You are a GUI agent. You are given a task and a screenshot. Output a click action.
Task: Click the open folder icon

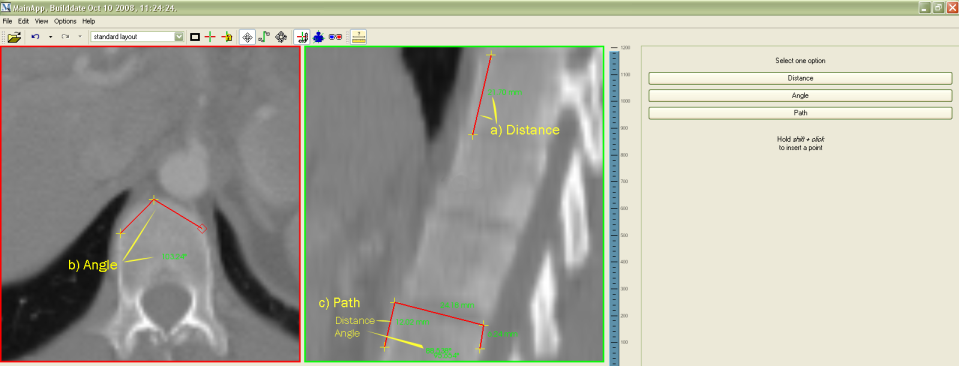(15, 37)
